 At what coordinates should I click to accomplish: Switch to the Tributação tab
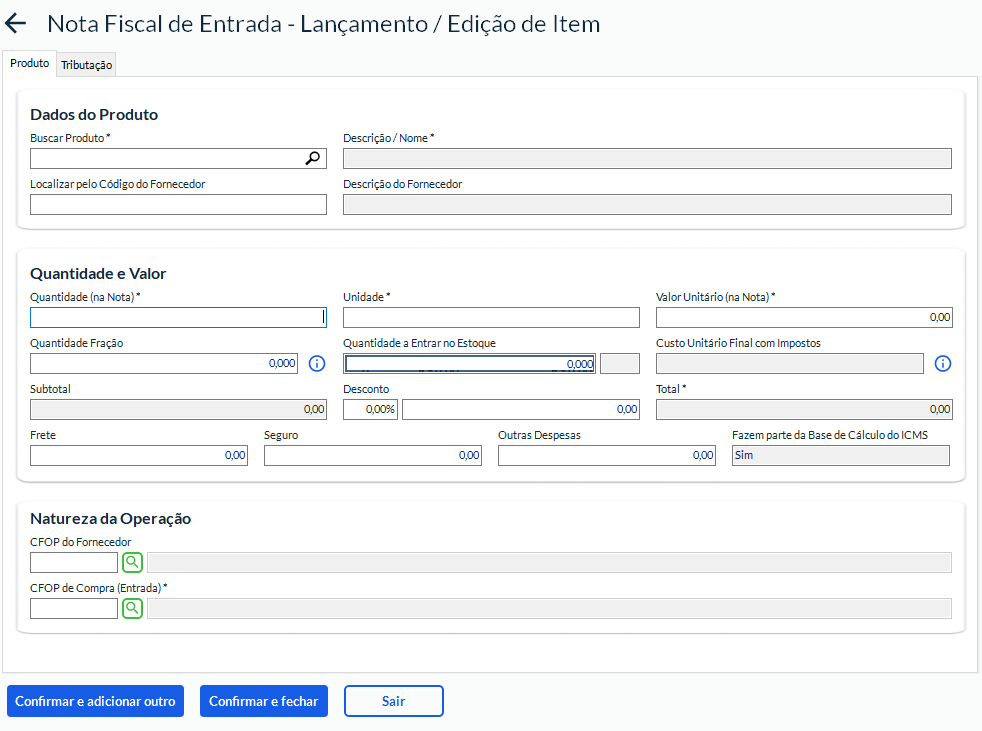tap(87, 65)
